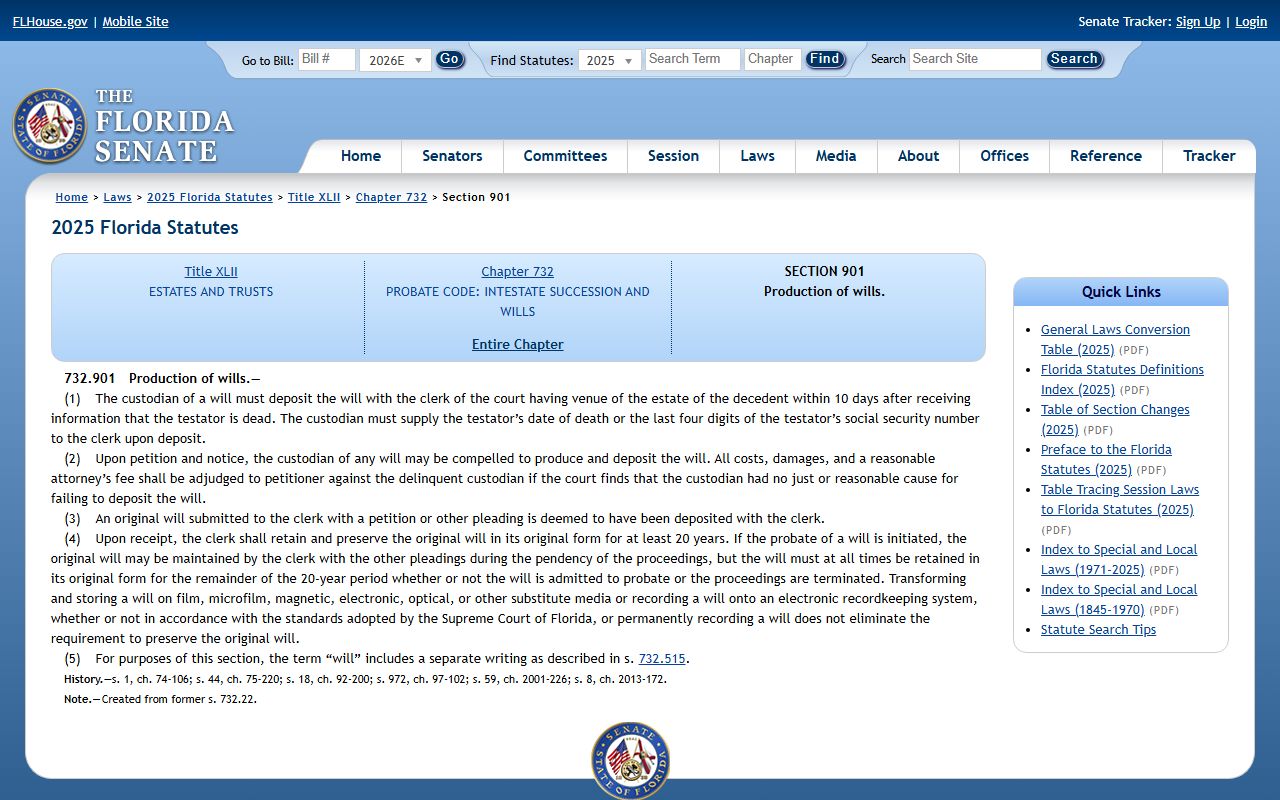Open the Home navigation tab

tap(361, 156)
